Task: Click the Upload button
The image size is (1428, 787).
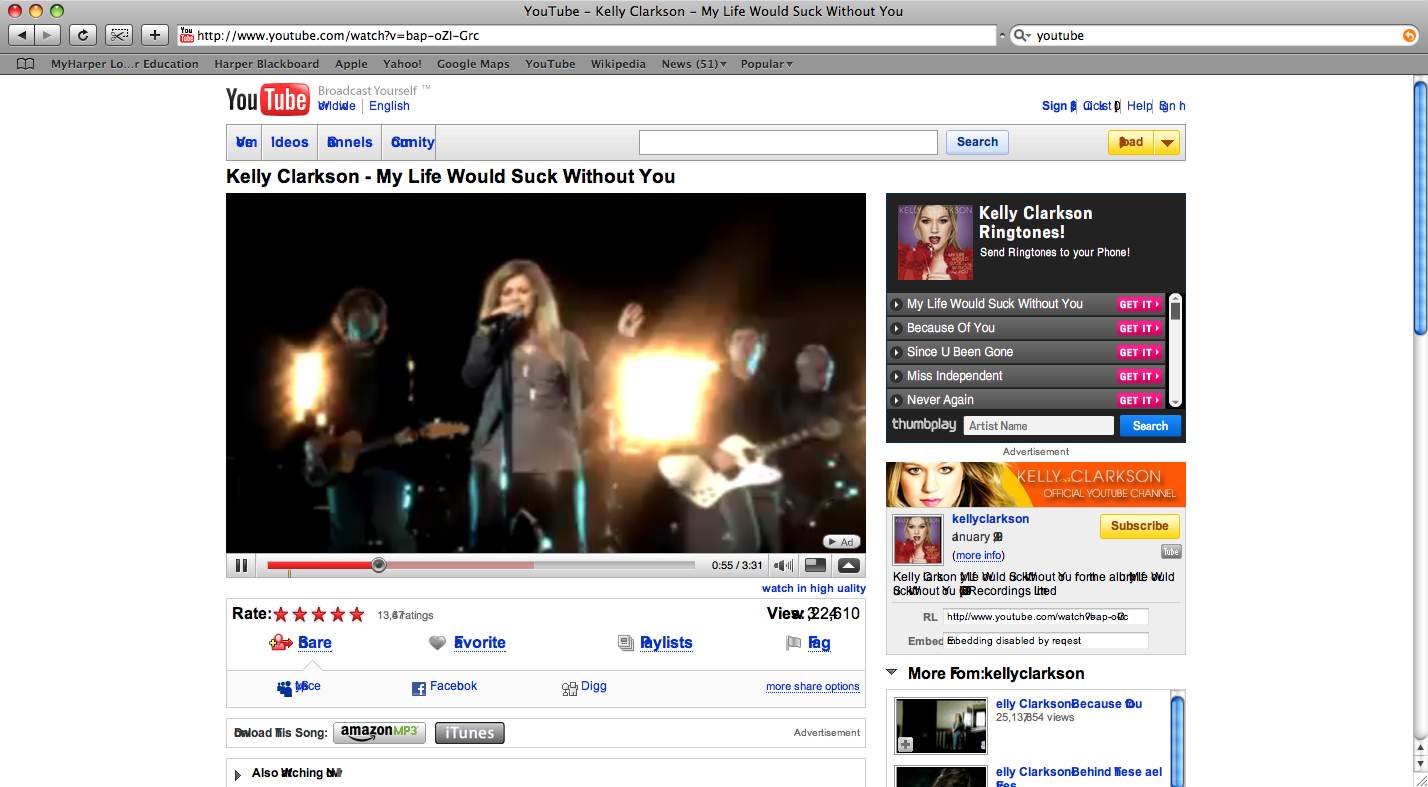Action: 1131,143
